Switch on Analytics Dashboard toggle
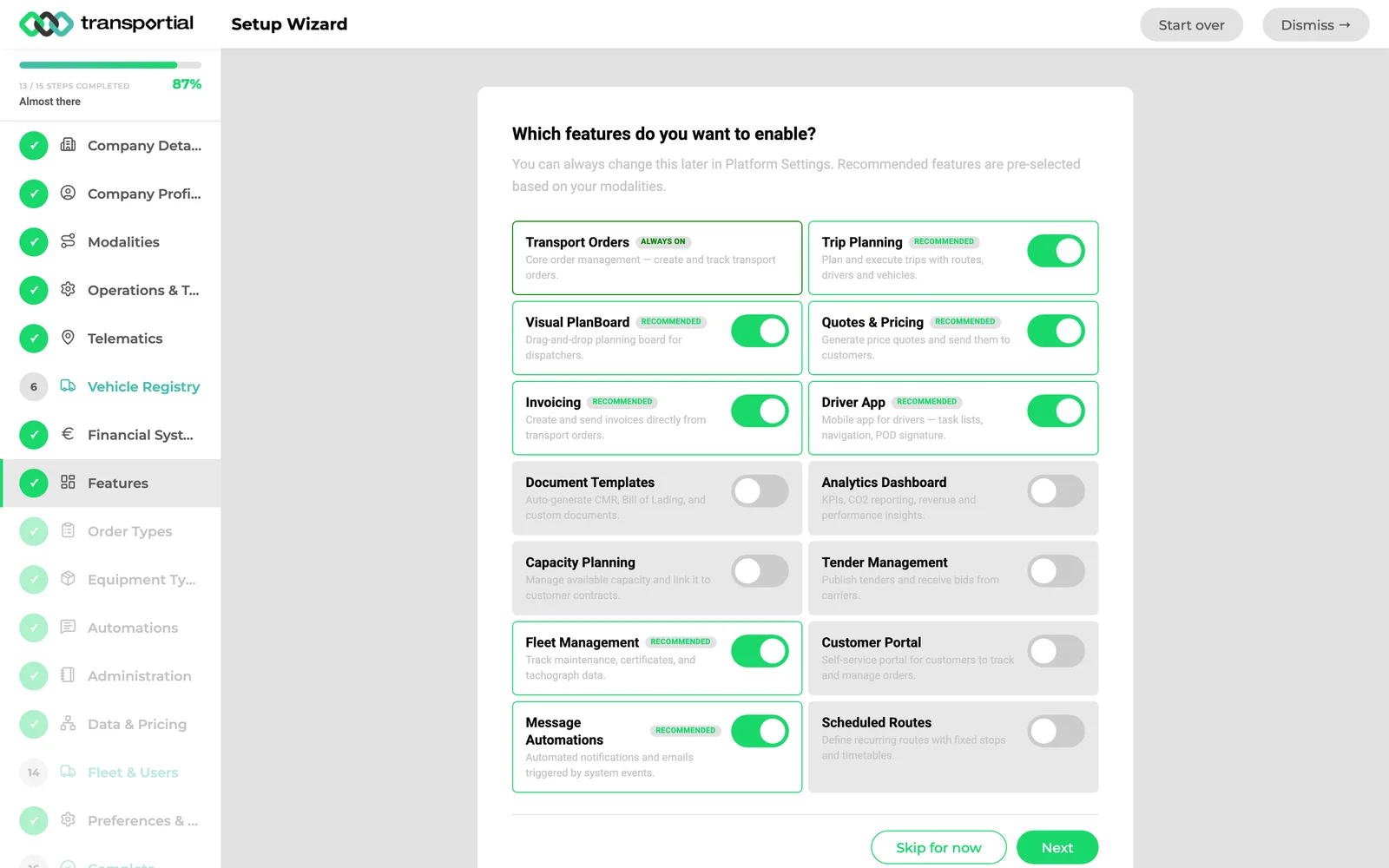The width and height of the screenshot is (1389, 868). click(x=1056, y=491)
